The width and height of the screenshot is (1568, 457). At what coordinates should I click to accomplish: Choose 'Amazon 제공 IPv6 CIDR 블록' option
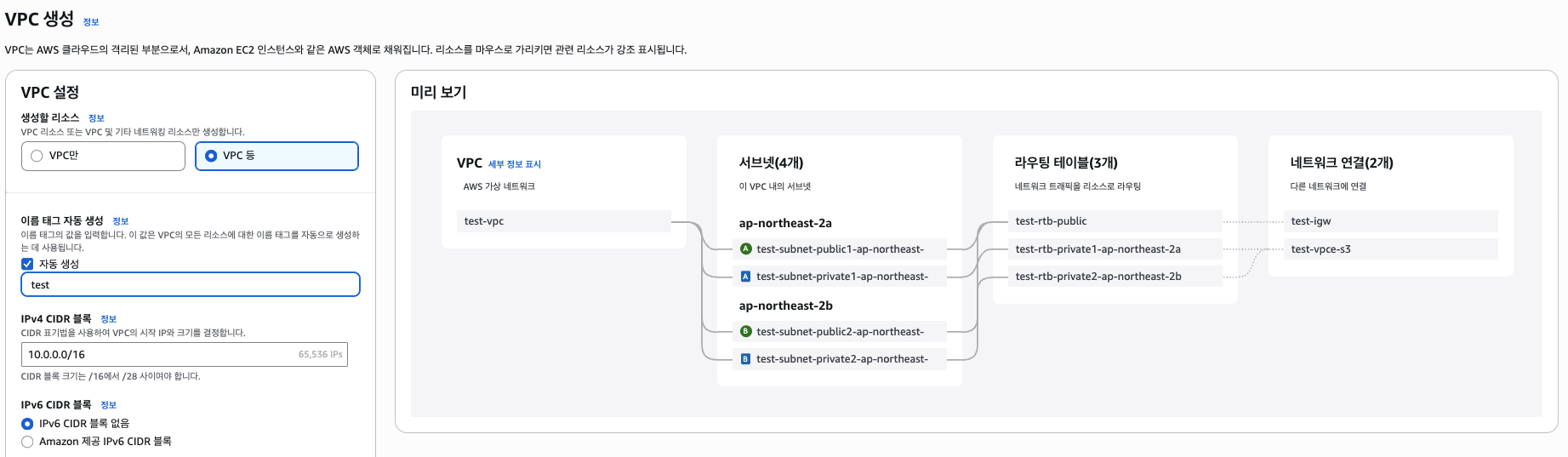point(27,442)
